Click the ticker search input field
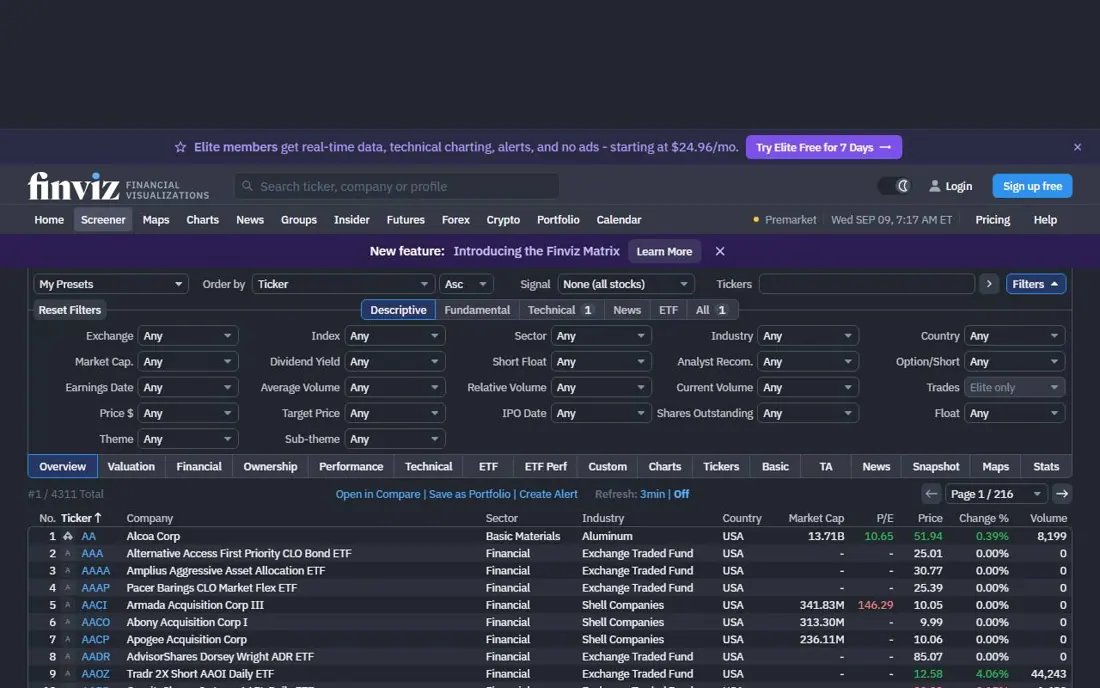Screen dimensions: 1100x688 pyautogui.click(x=397, y=187)
